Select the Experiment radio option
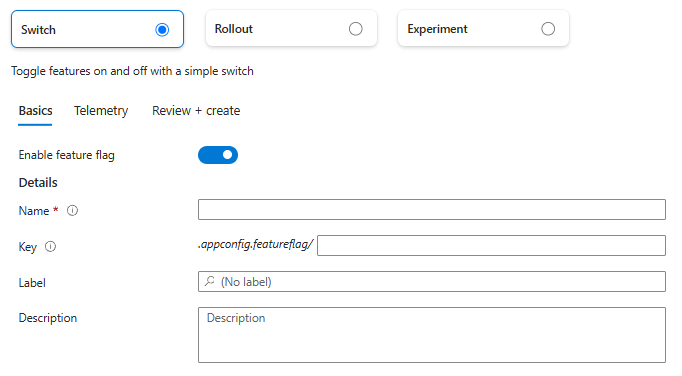Screen dimensions: 682x376 [x=548, y=29]
